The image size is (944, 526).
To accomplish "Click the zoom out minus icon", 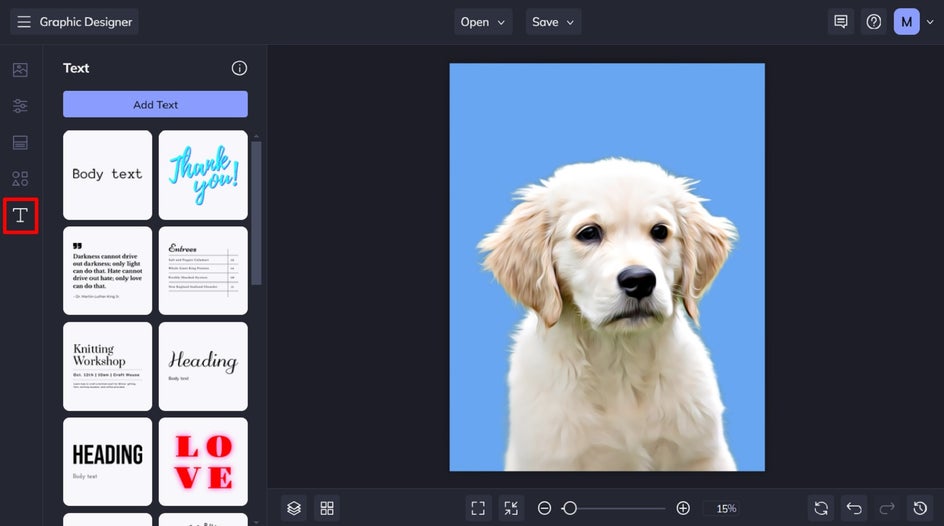I will (x=544, y=509).
